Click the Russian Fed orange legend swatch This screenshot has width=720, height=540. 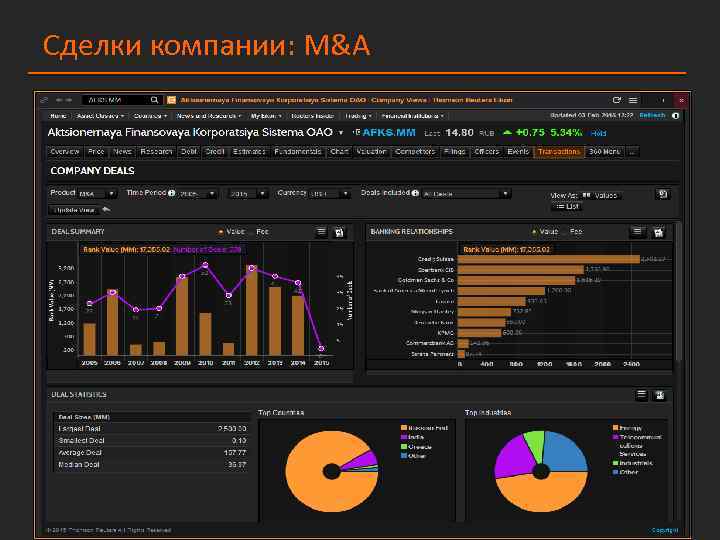404,428
